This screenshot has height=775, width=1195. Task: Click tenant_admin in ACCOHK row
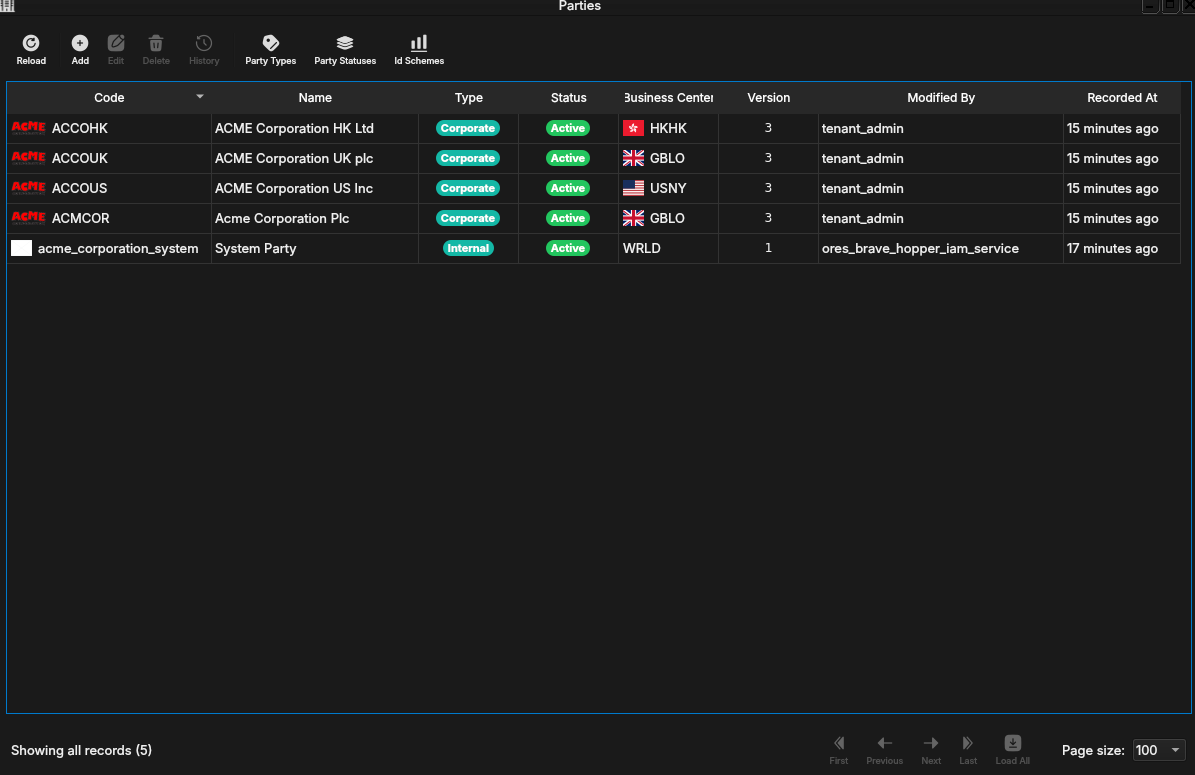click(x=863, y=128)
